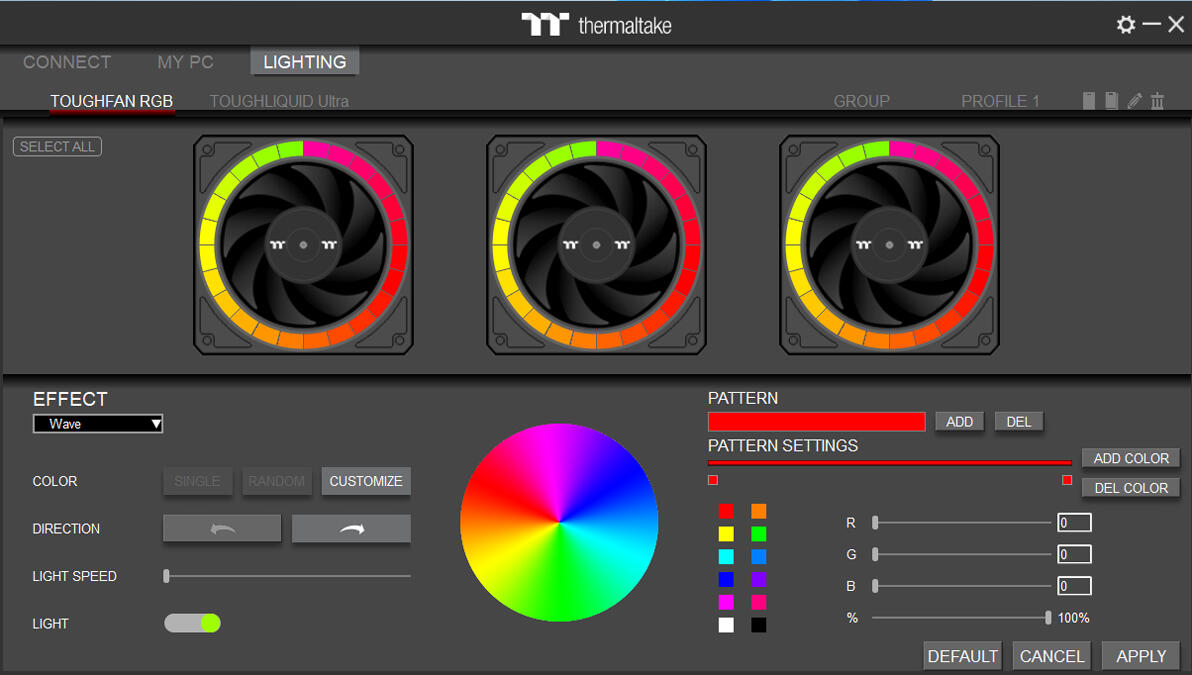This screenshot has width=1192, height=675.
Task: Reset lighting with the DEFAULT button
Action: coord(962,656)
